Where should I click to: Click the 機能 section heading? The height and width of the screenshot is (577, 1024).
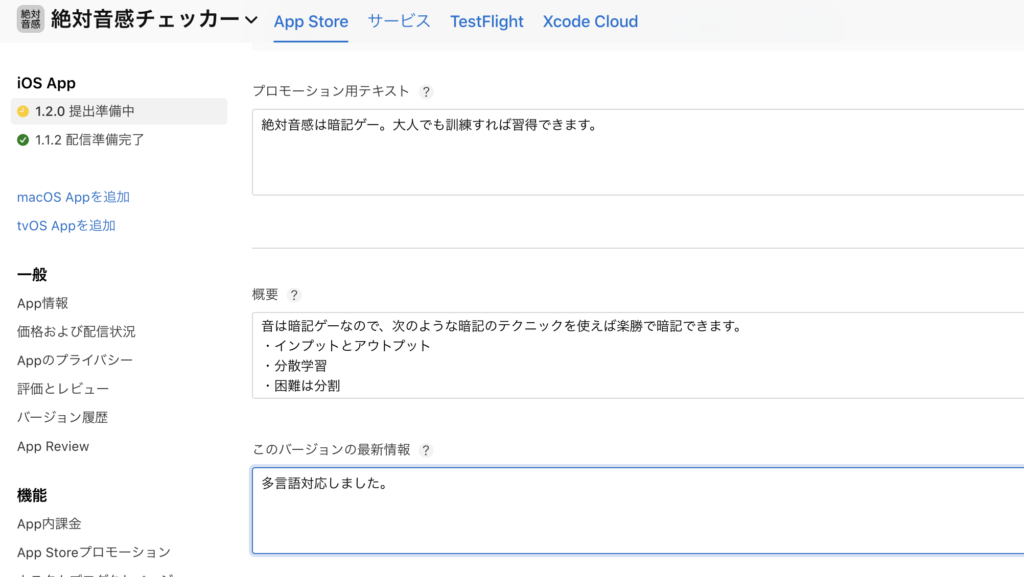coord(32,495)
